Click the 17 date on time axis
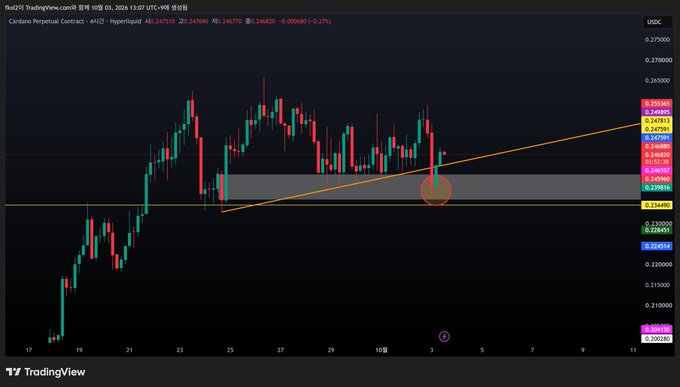 click(x=29, y=350)
